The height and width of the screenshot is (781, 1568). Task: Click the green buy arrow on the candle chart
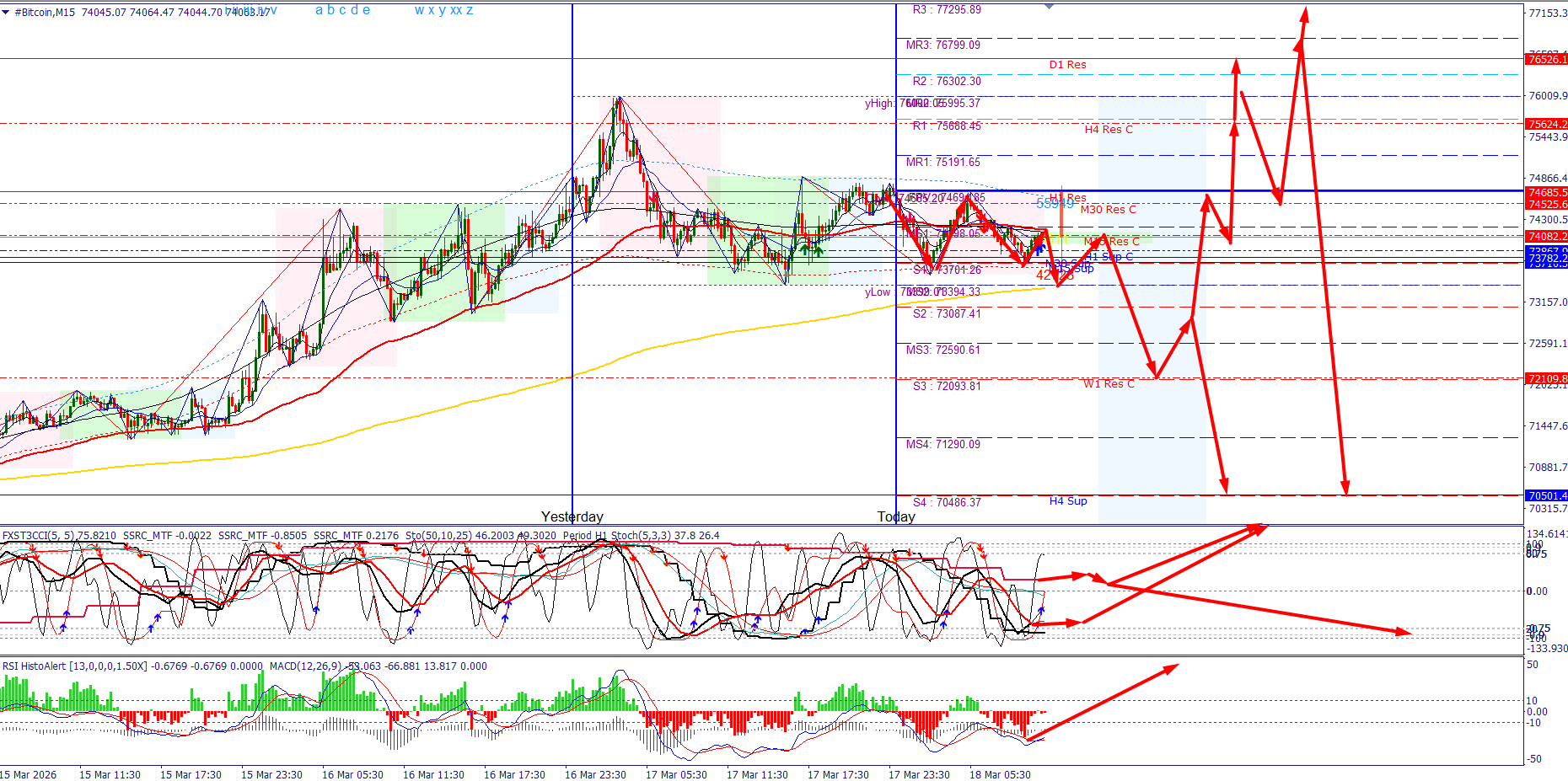point(805,250)
